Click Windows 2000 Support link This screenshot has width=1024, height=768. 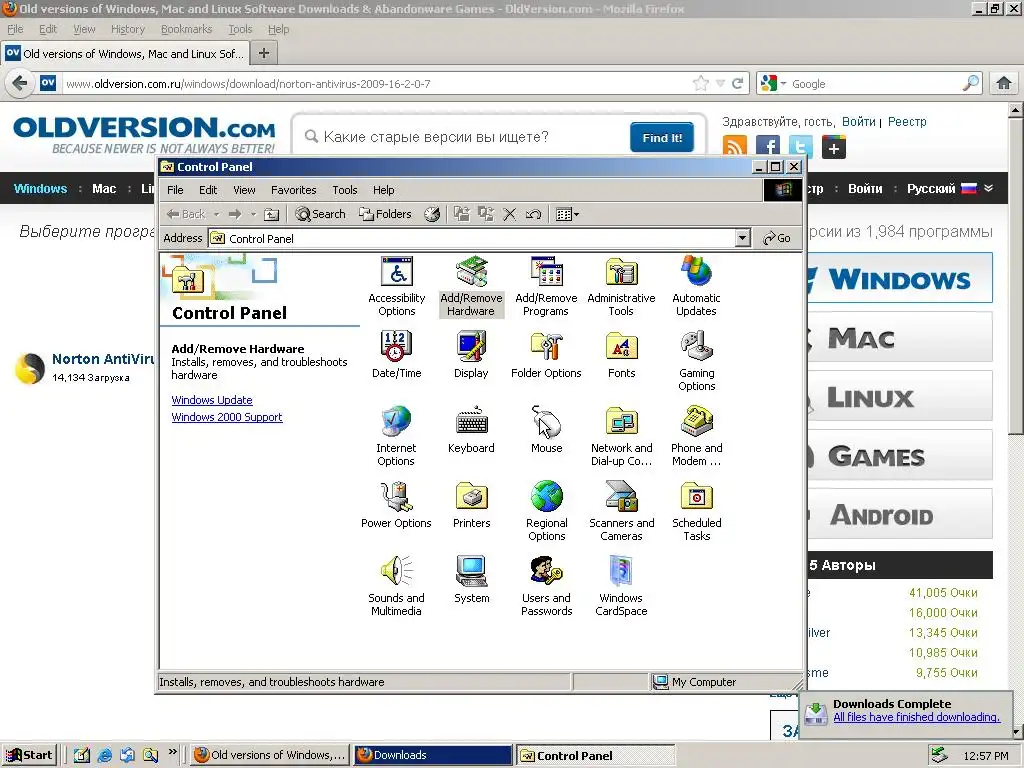227,417
